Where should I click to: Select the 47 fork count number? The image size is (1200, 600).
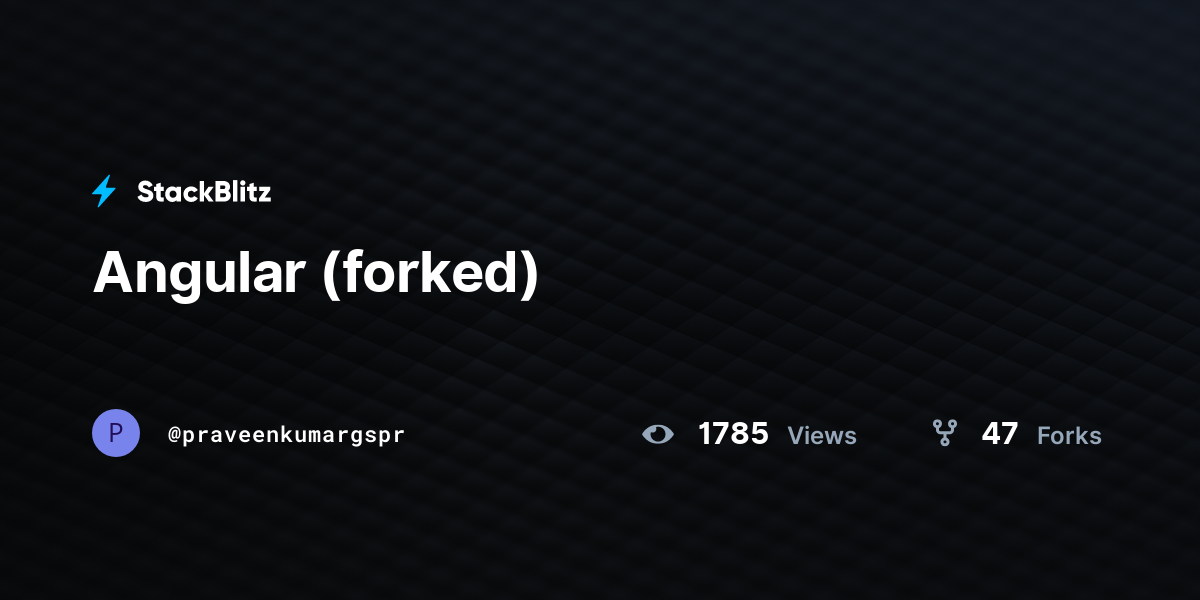point(1000,434)
